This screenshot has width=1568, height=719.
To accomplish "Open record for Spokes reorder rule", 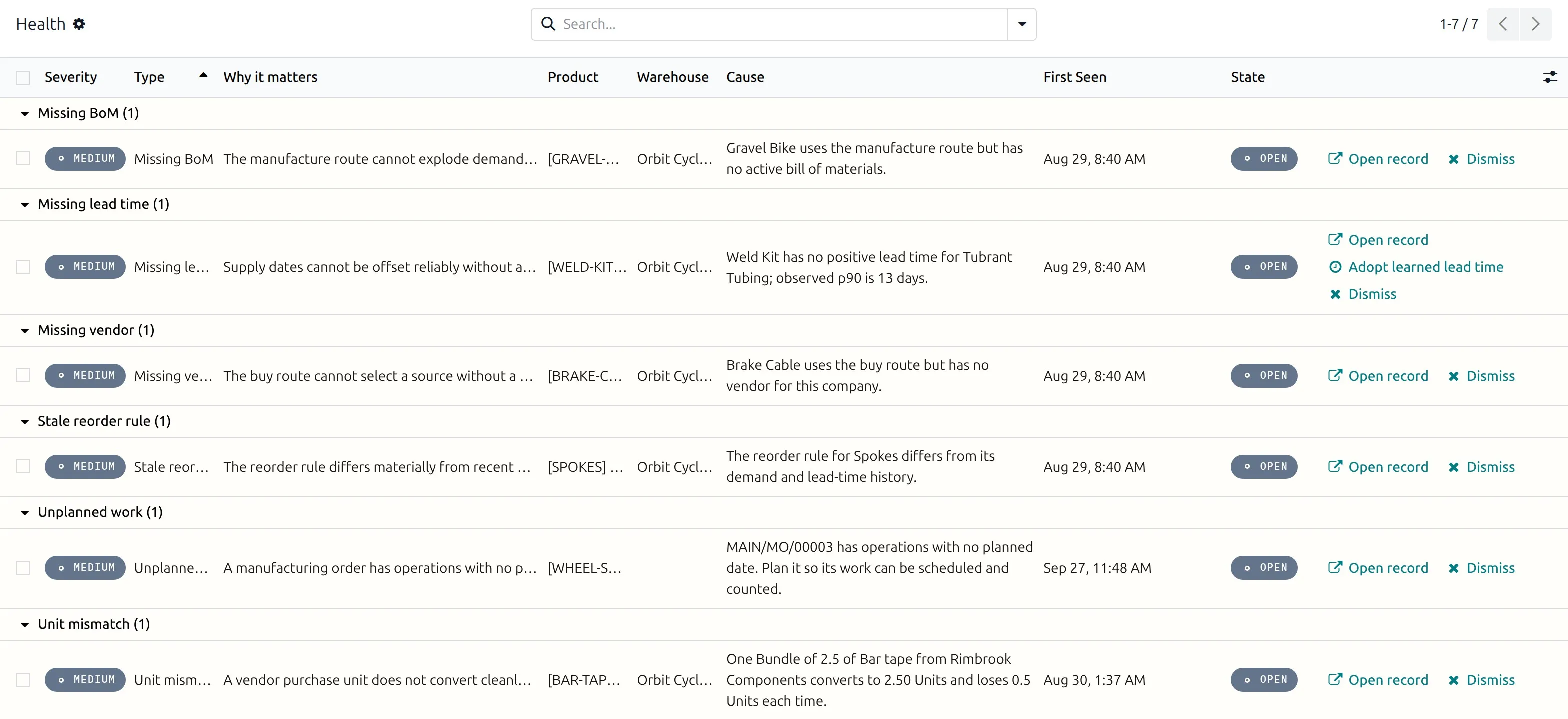I will coord(1378,467).
